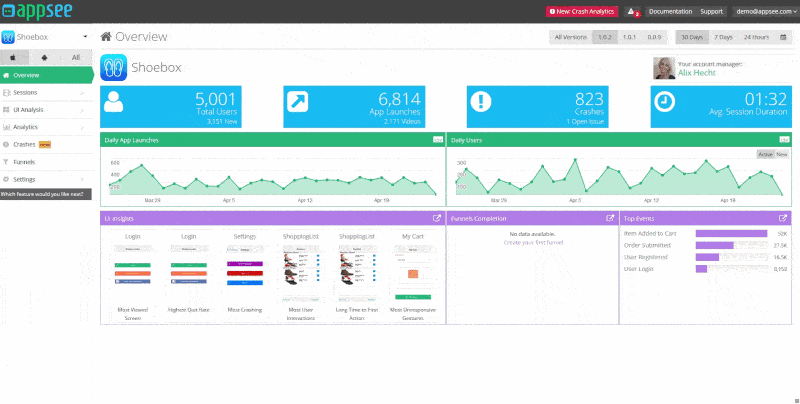This screenshot has height=404, width=800.
Task: Open the notifications alert icon
Action: tap(632, 11)
